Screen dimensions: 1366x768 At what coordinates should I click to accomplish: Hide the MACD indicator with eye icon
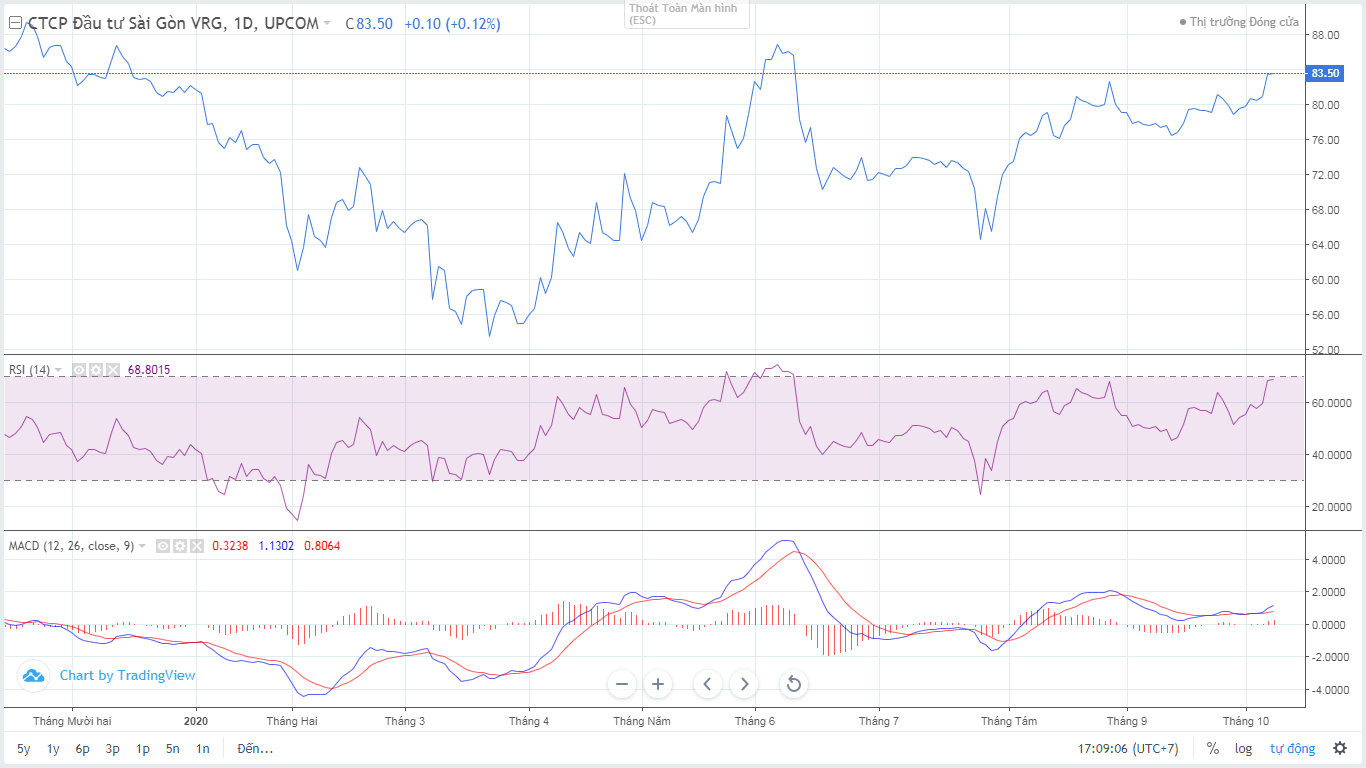click(163, 546)
